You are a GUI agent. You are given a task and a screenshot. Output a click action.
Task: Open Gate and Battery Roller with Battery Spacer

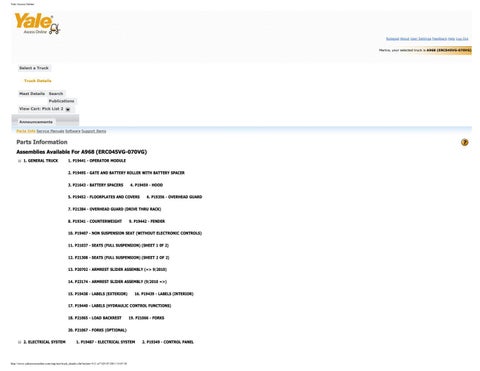point(126,173)
